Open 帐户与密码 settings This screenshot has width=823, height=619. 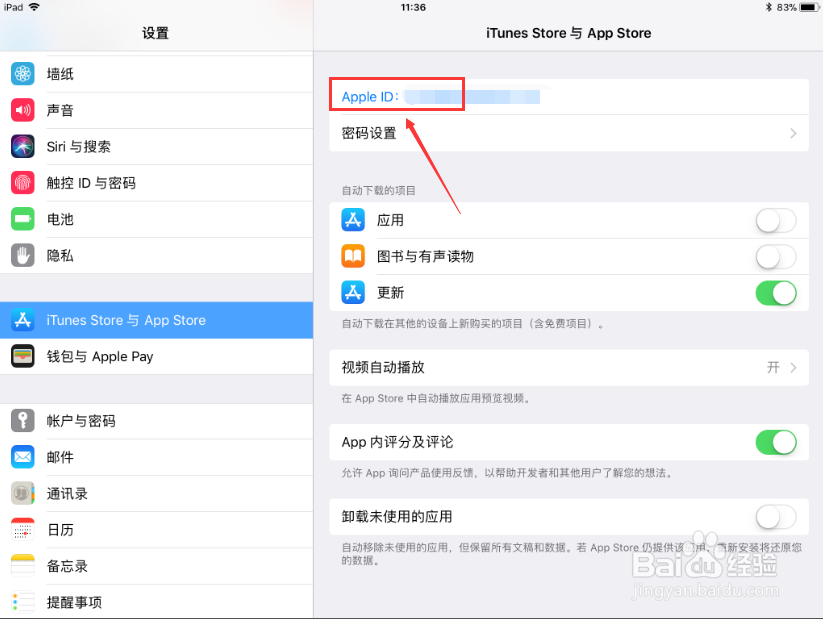[x=156, y=421]
